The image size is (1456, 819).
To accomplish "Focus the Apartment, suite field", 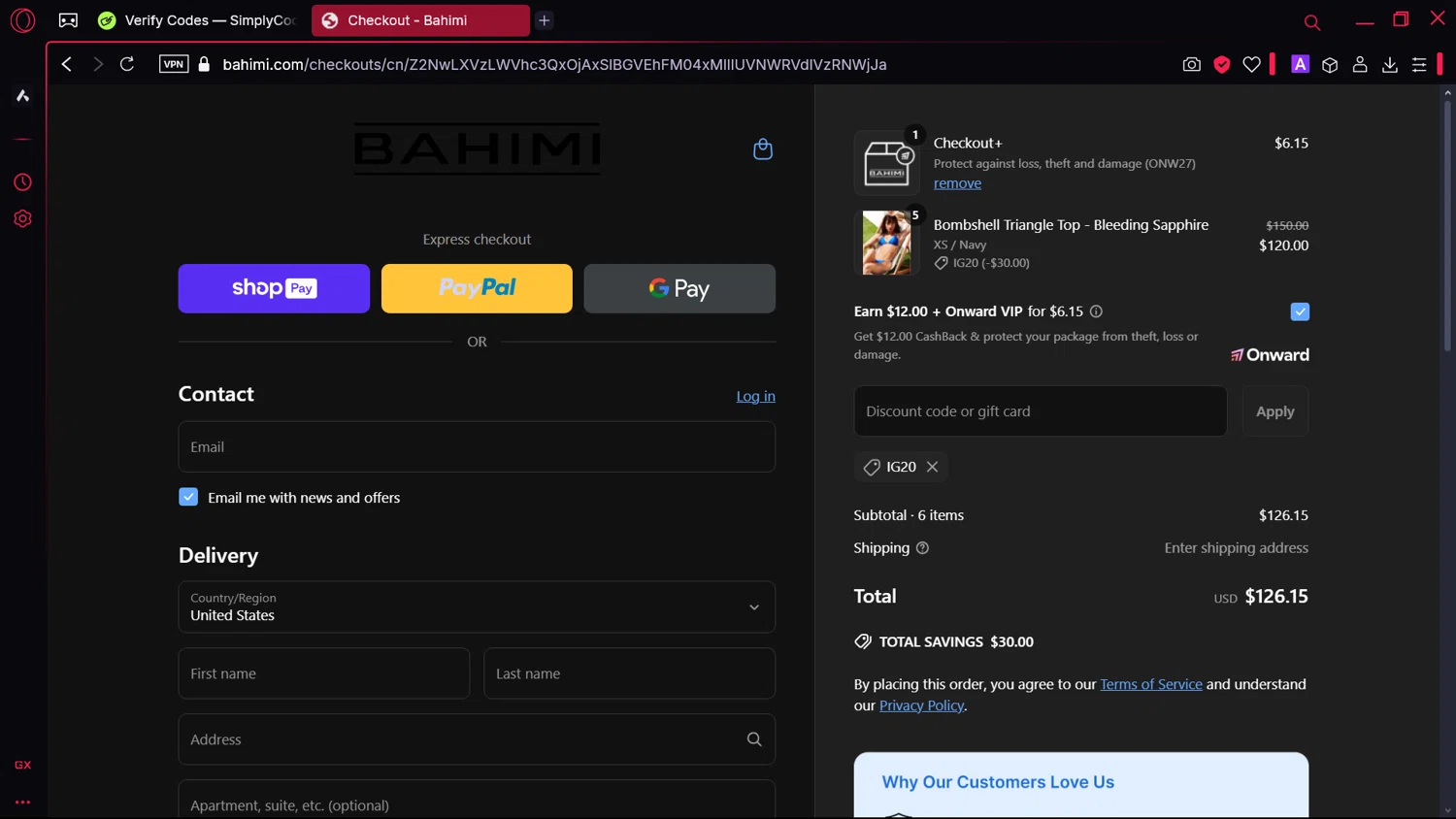I will [x=477, y=801].
